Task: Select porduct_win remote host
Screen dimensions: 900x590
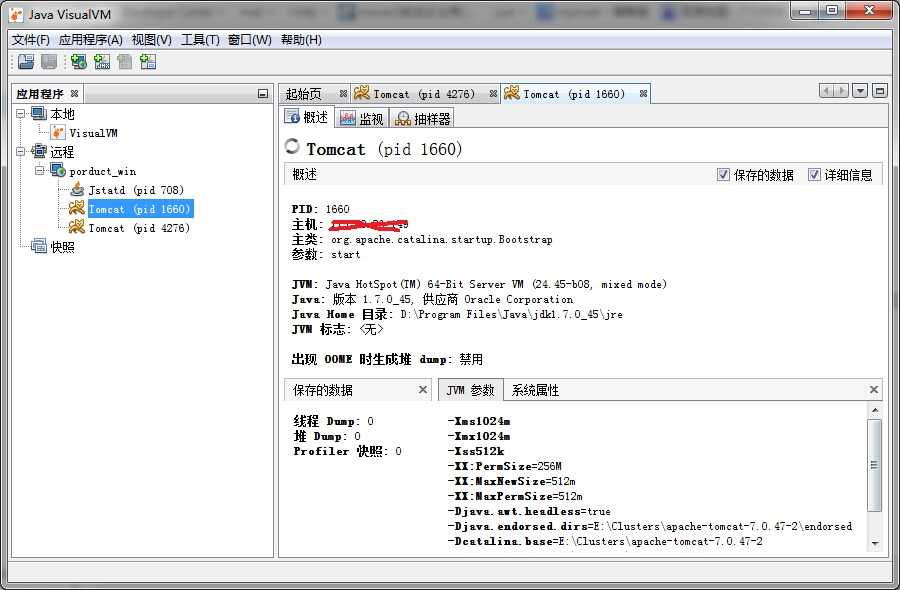Action: 103,171
